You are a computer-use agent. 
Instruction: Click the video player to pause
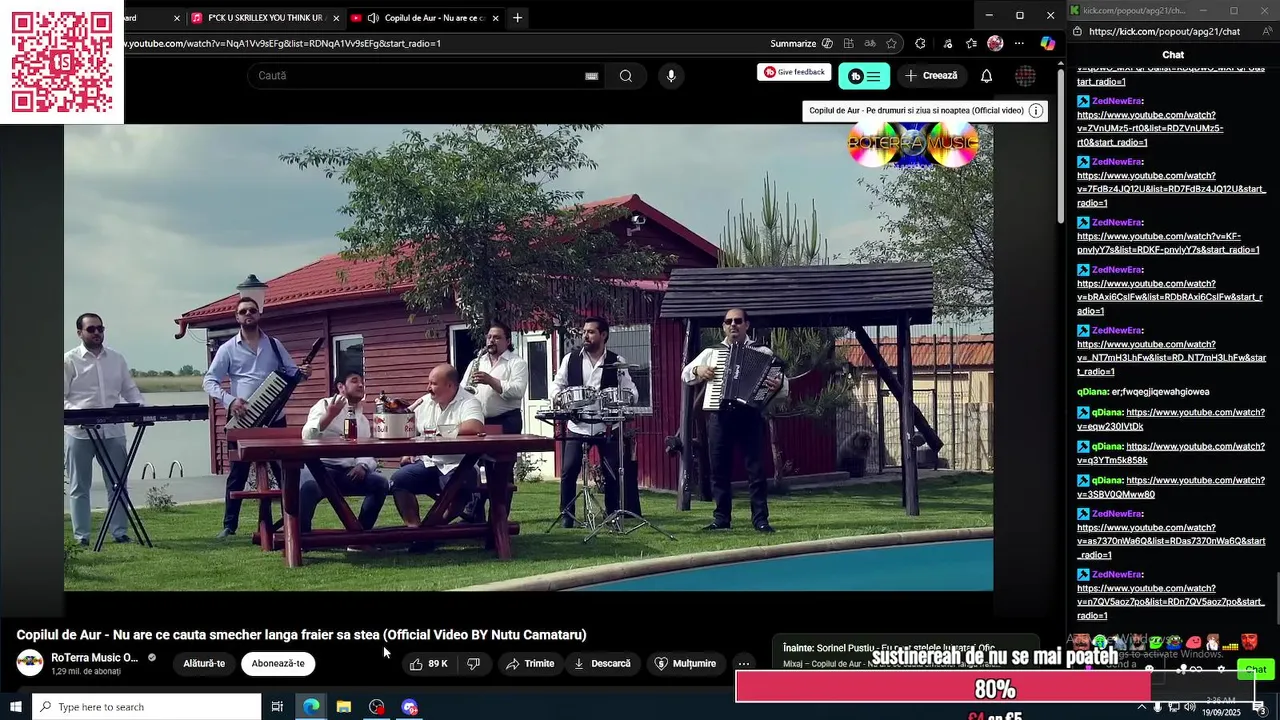pos(529,357)
